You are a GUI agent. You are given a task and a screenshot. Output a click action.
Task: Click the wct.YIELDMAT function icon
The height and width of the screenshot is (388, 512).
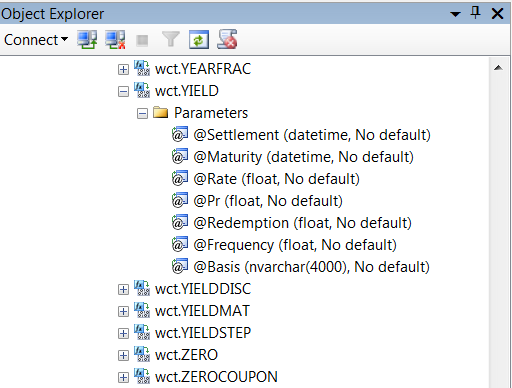[142, 310]
